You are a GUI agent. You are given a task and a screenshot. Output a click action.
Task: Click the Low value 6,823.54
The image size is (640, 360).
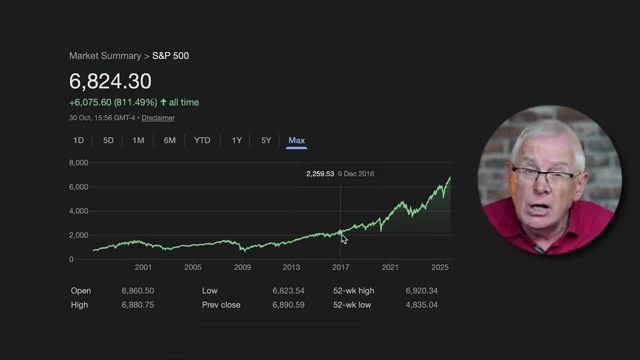click(289, 291)
